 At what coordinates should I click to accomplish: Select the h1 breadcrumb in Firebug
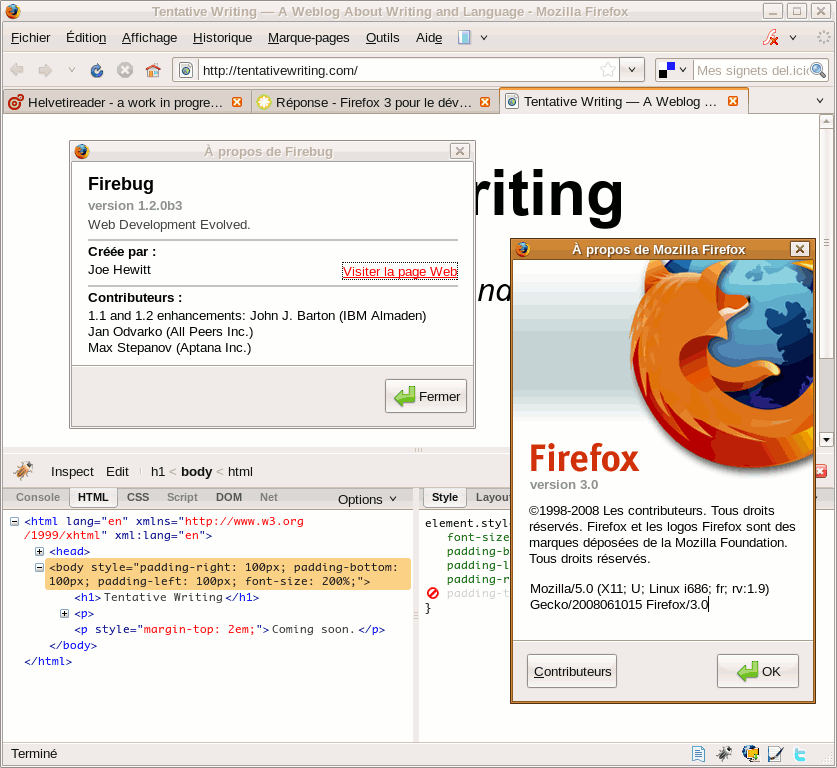tap(157, 471)
